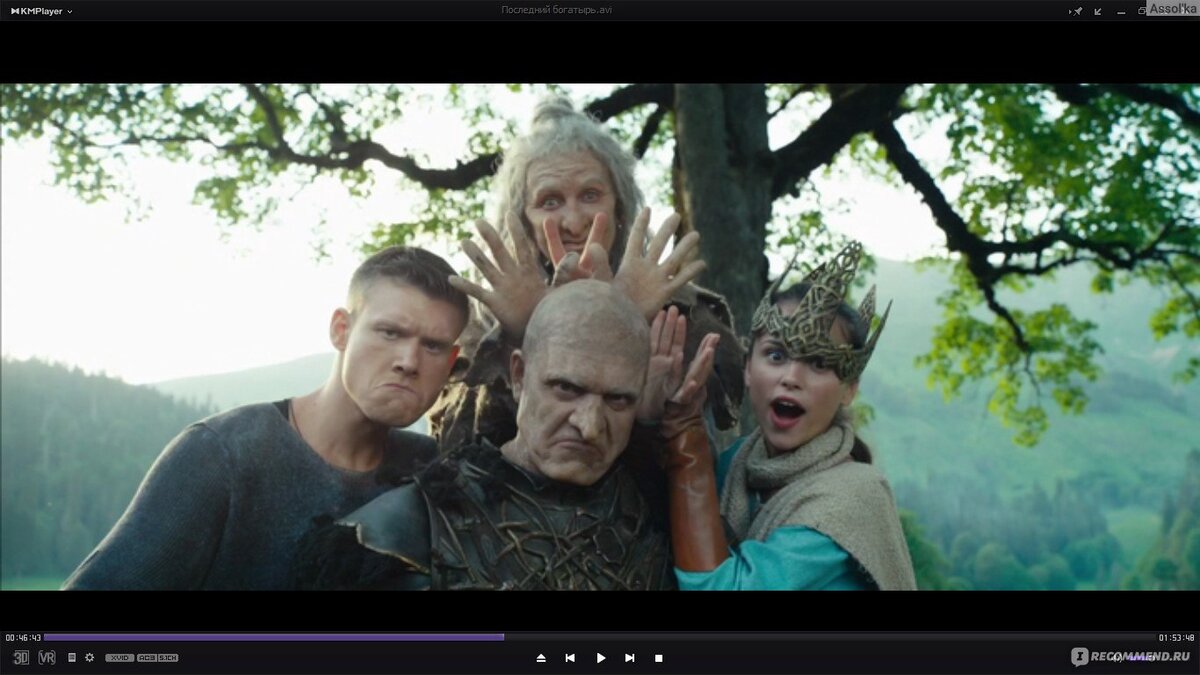Open the control box gear settings

[90, 657]
